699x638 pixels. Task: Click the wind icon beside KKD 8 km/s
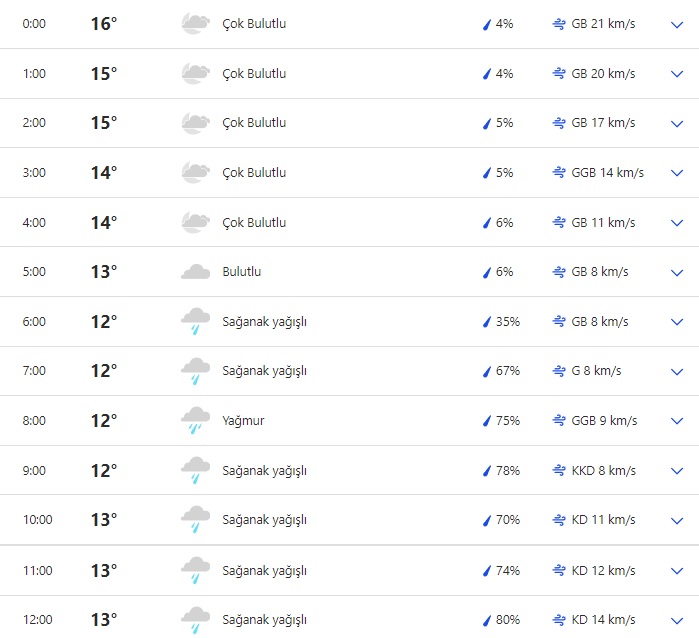point(559,470)
